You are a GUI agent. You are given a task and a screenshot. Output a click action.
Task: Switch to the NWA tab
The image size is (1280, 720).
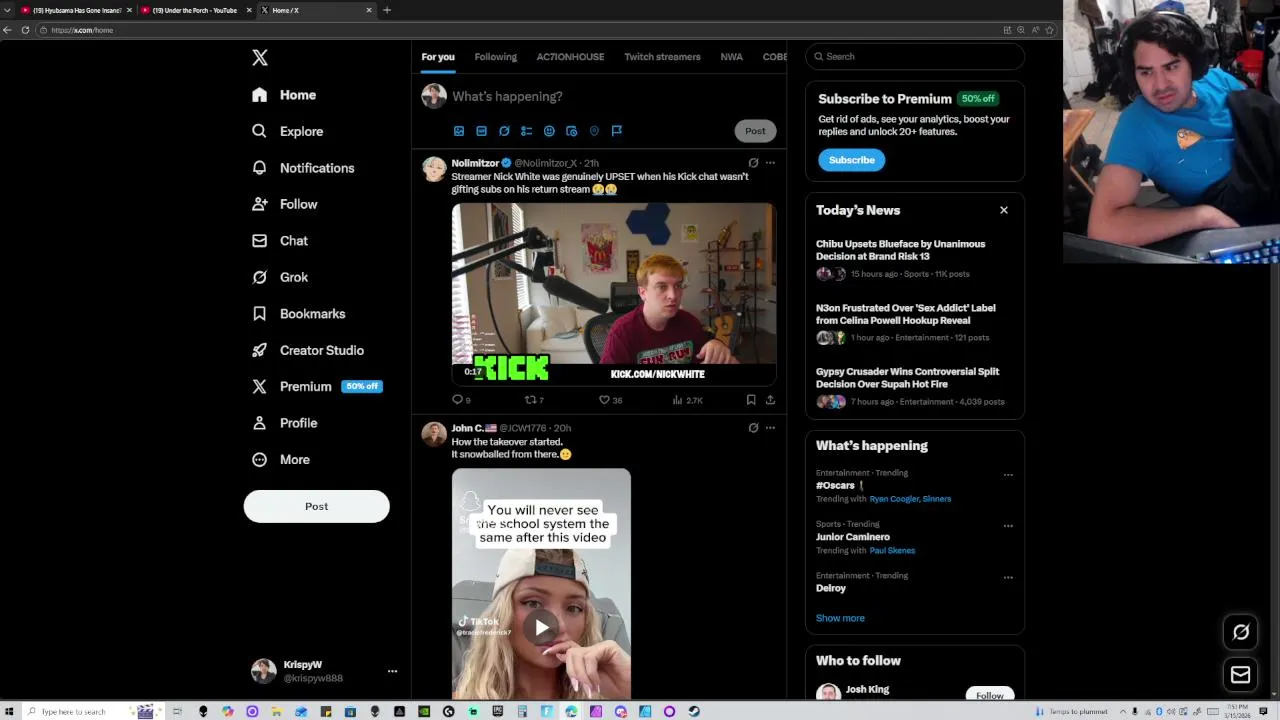pos(731,57)
